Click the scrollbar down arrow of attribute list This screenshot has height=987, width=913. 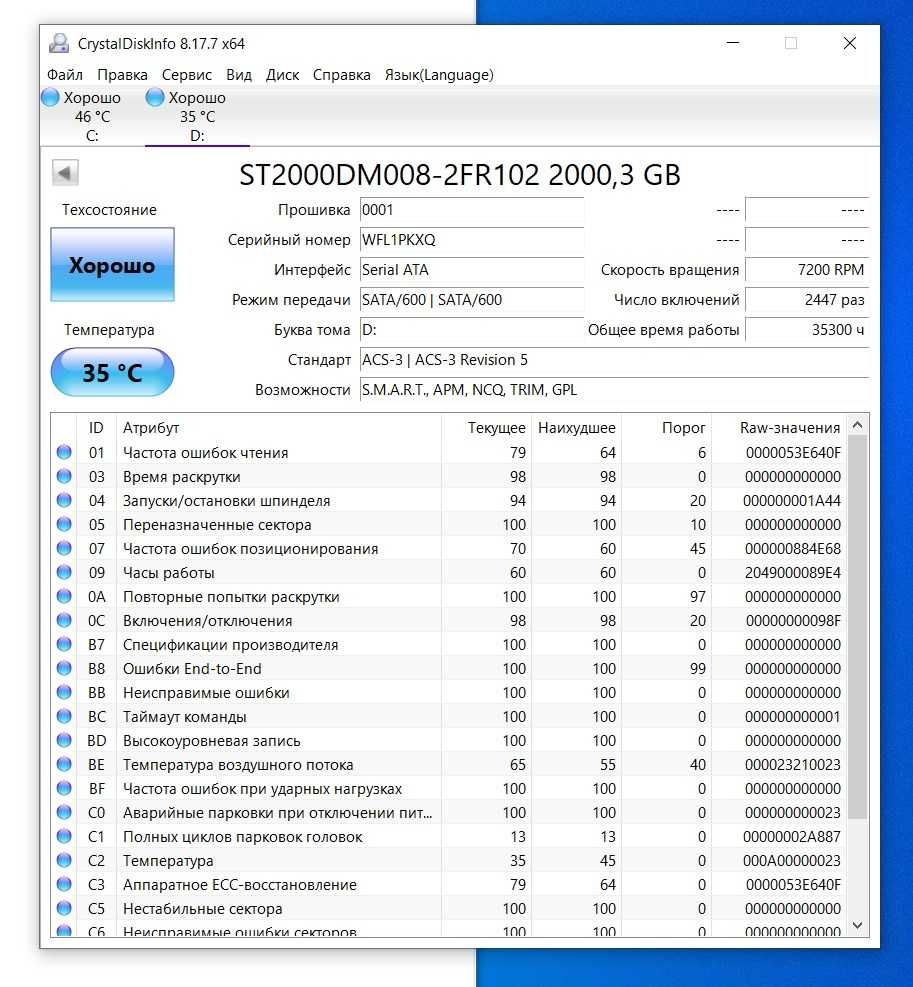(857, 925)
